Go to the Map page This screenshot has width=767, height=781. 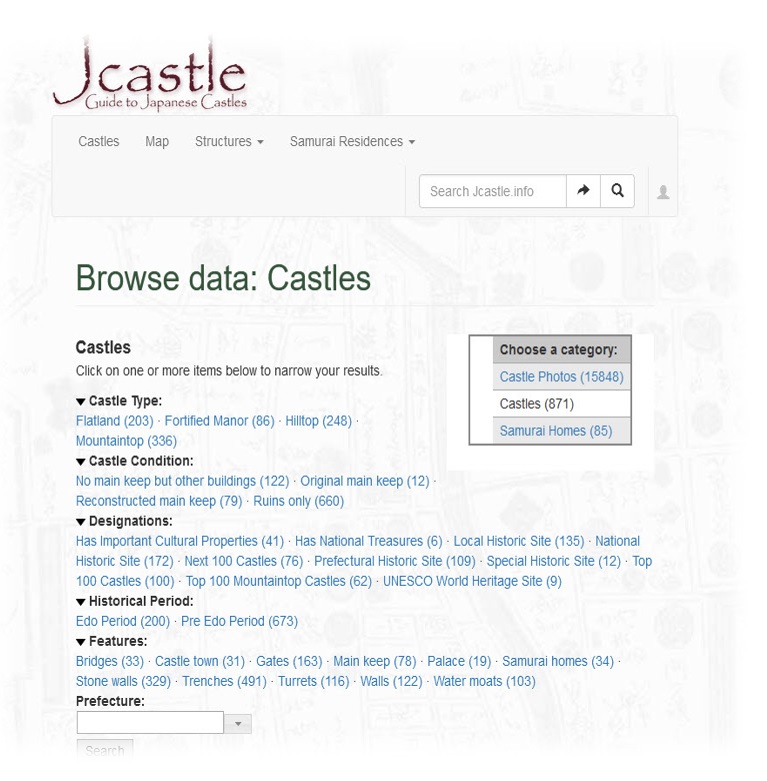(x=157, y=141)
